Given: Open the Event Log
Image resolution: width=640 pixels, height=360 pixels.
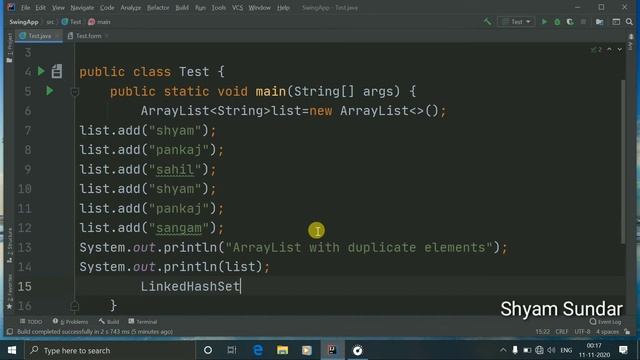Looking at the screenshot, I should coord(605,322).
